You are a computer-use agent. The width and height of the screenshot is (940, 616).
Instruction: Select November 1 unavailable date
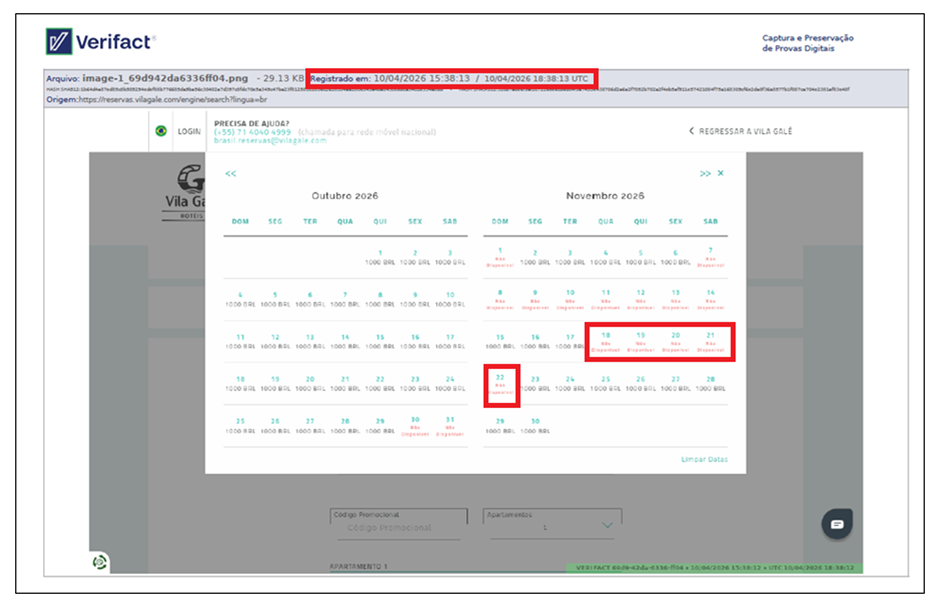click(x=500, y=257)
